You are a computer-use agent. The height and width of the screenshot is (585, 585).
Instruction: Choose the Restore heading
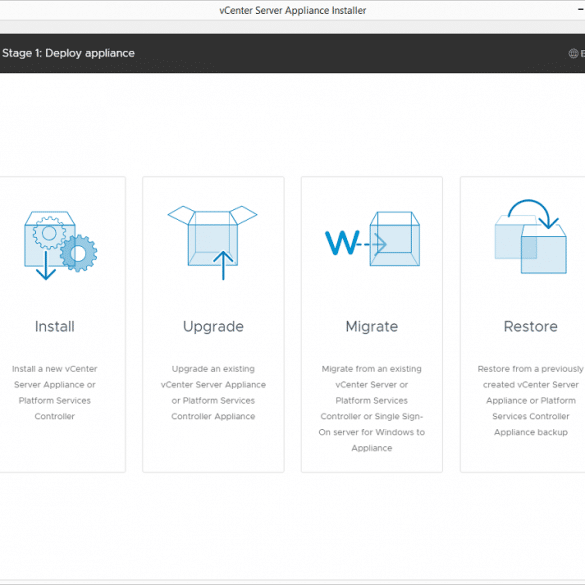click(x=531, y=326)
